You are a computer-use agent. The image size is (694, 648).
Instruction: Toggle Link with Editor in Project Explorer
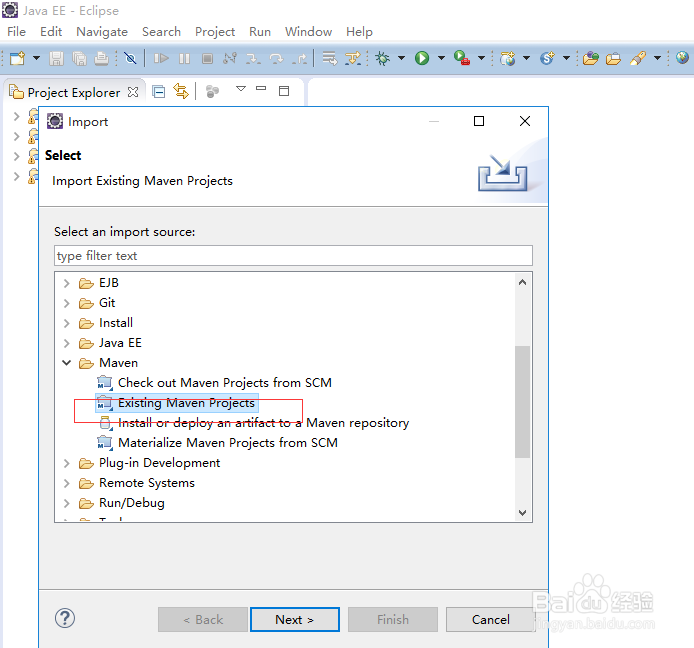tap(181, 92)
